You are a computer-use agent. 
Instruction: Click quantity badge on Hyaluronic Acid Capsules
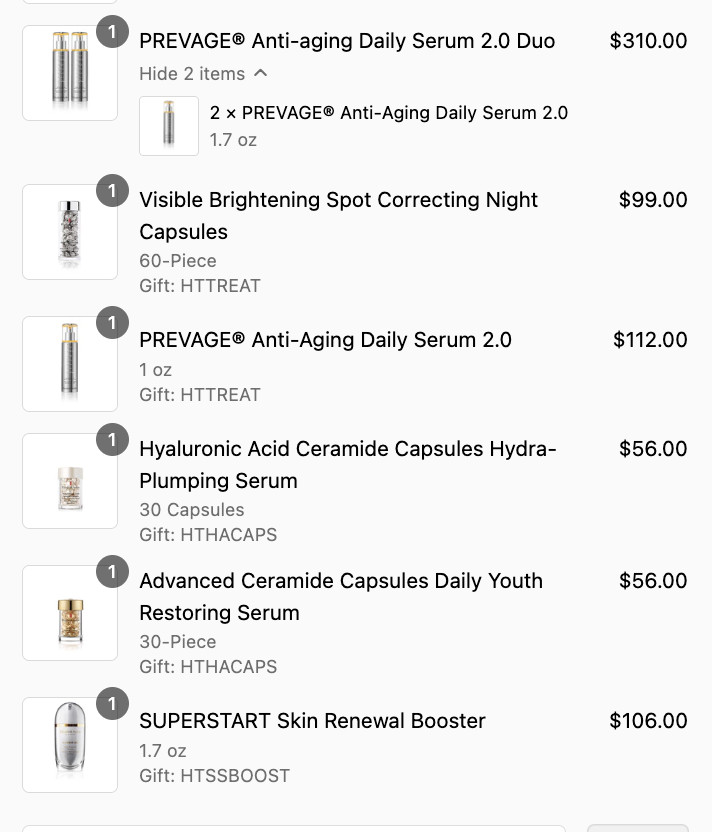point(112,439)
